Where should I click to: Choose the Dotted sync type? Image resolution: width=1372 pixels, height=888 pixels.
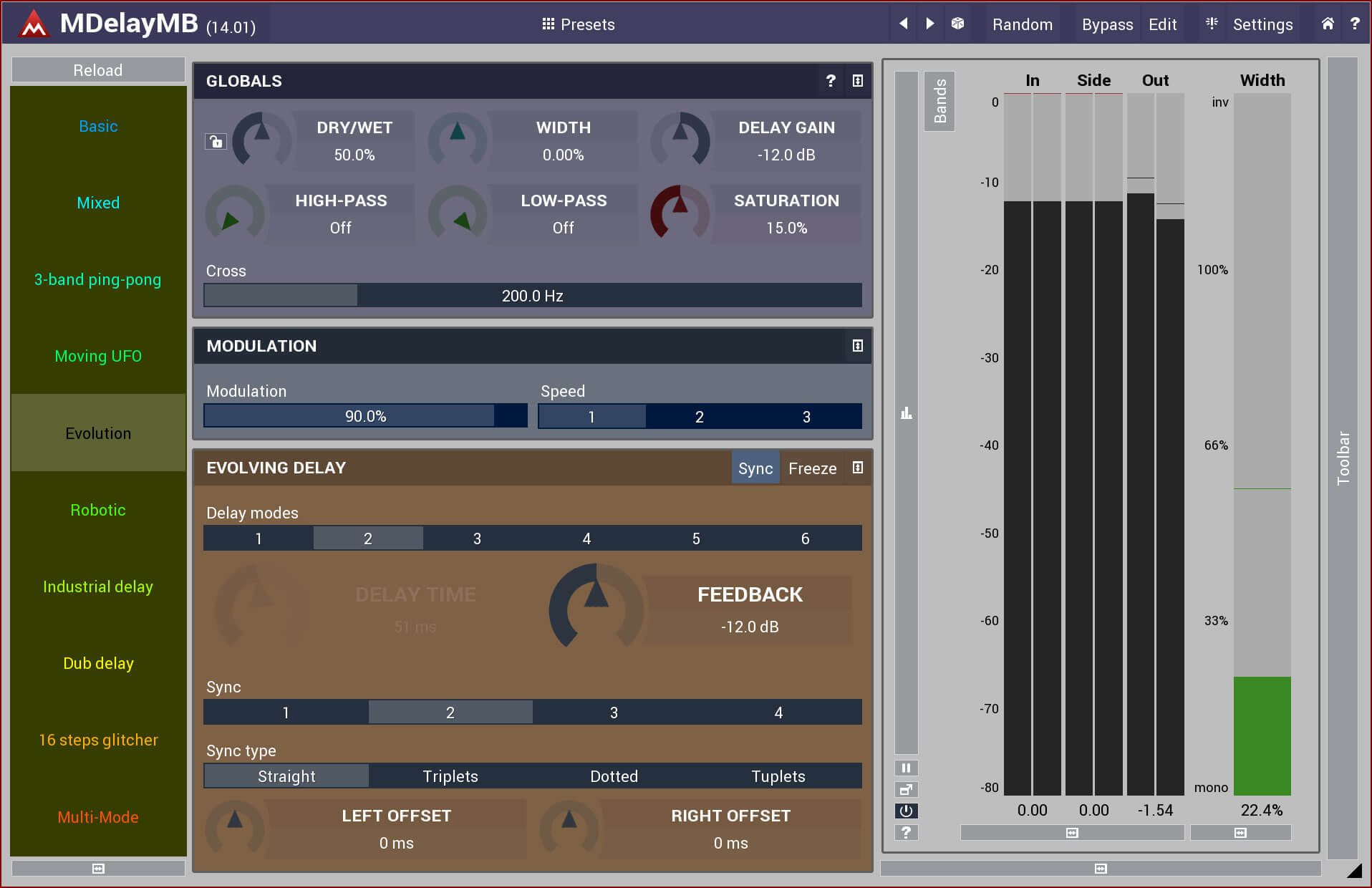614,776
